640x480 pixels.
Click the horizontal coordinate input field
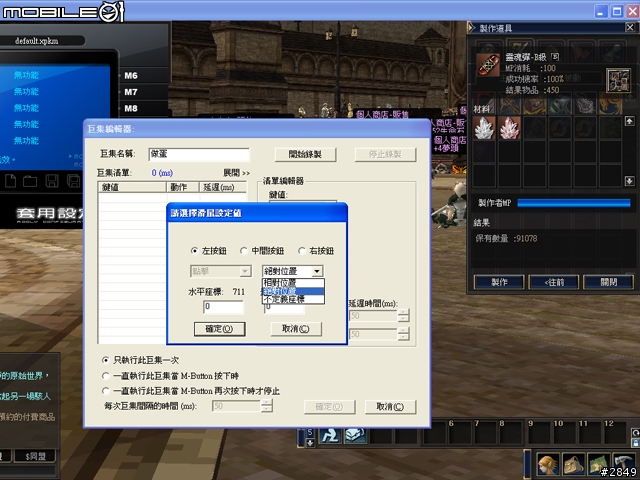[x=223, y=307]
